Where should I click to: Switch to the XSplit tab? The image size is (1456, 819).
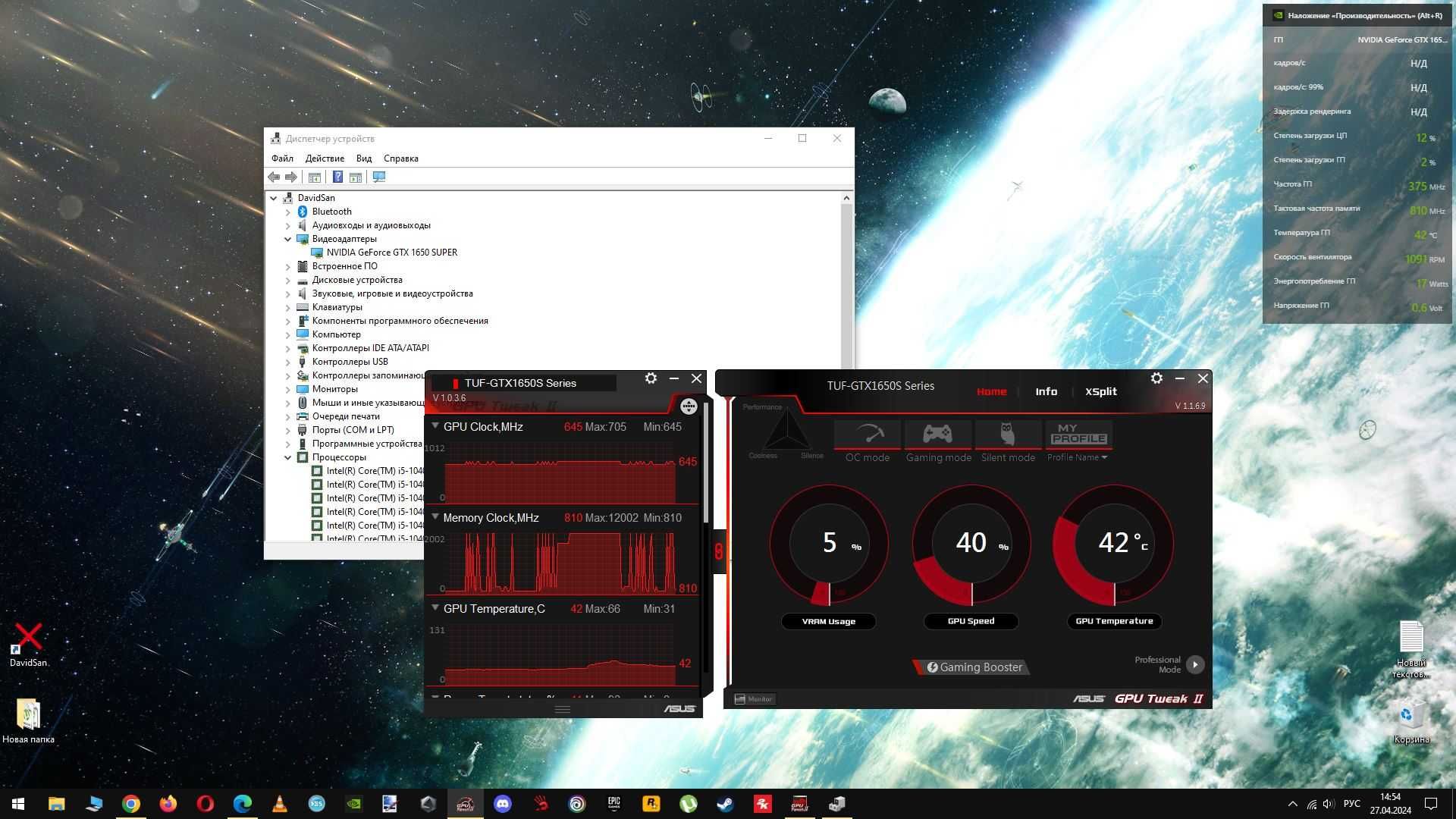(x=1100, y=391)
